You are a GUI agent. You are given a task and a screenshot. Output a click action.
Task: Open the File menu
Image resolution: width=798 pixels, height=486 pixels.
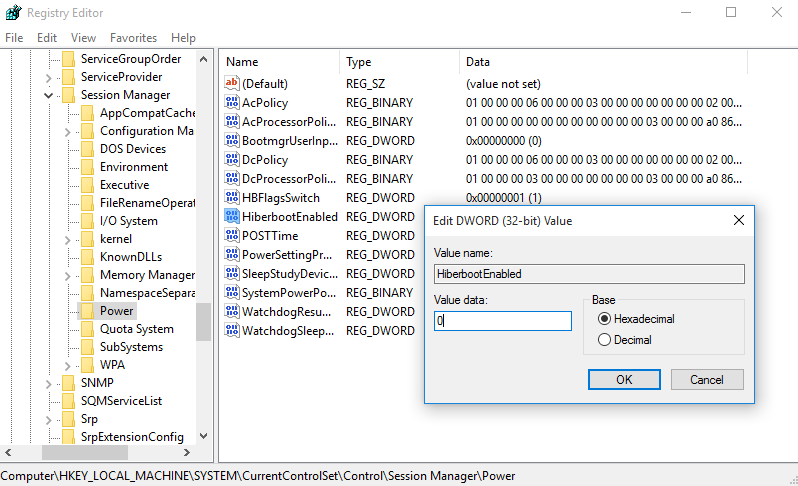click(x=14, y=38)
